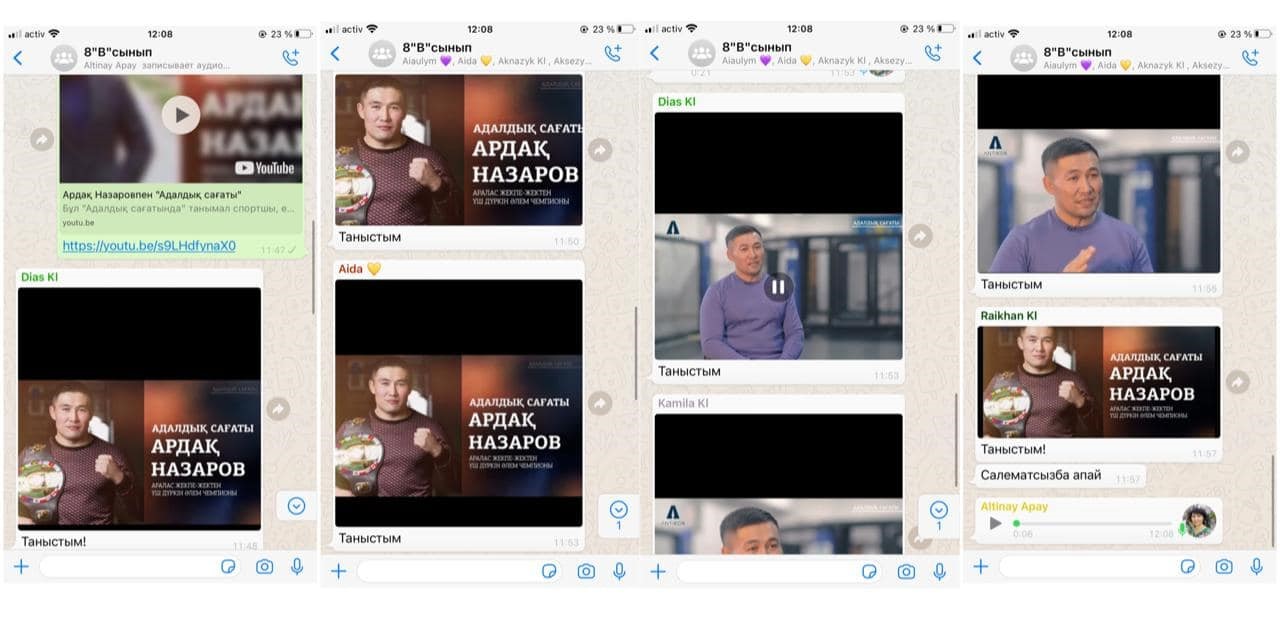Image resolution: width=1280 pixels, height=633 pixels.
Task: Open the sticker picker in the rightmost chat
Action: tap(1187, 567)
